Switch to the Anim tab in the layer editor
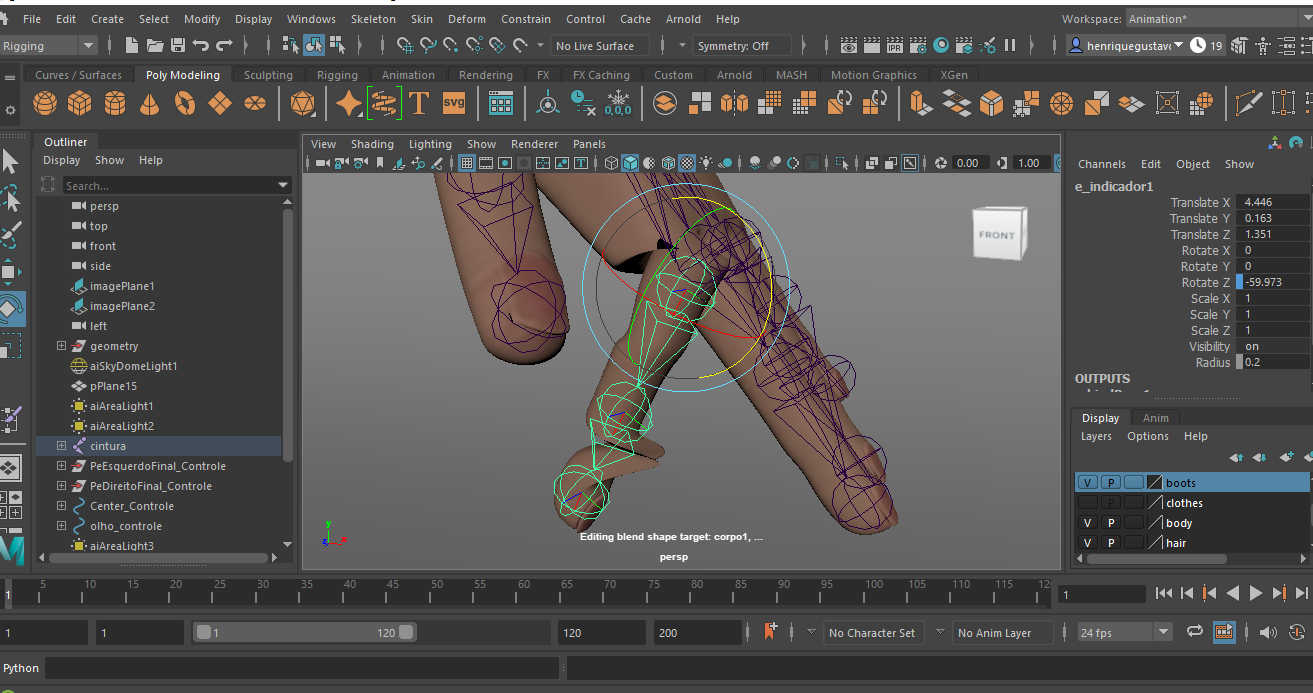1313x693 pixels. pos(1155,418)
